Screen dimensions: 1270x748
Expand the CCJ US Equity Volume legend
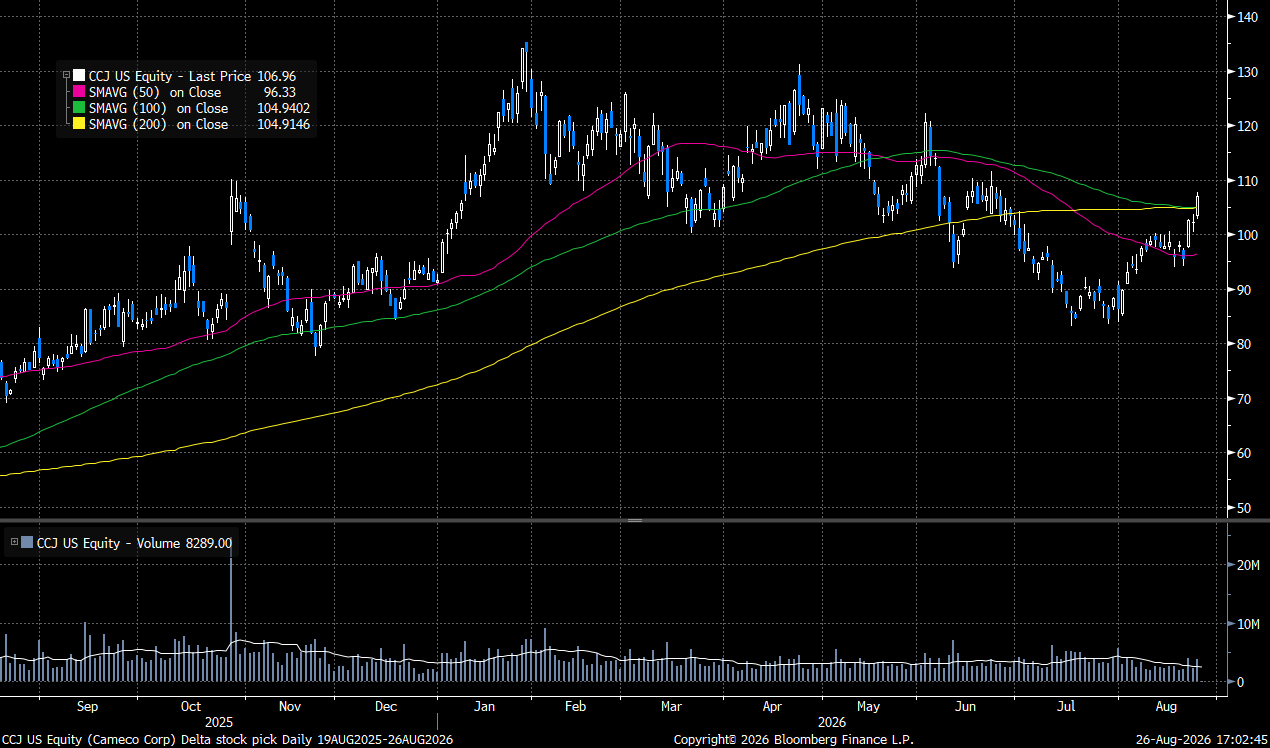[14, 543]
